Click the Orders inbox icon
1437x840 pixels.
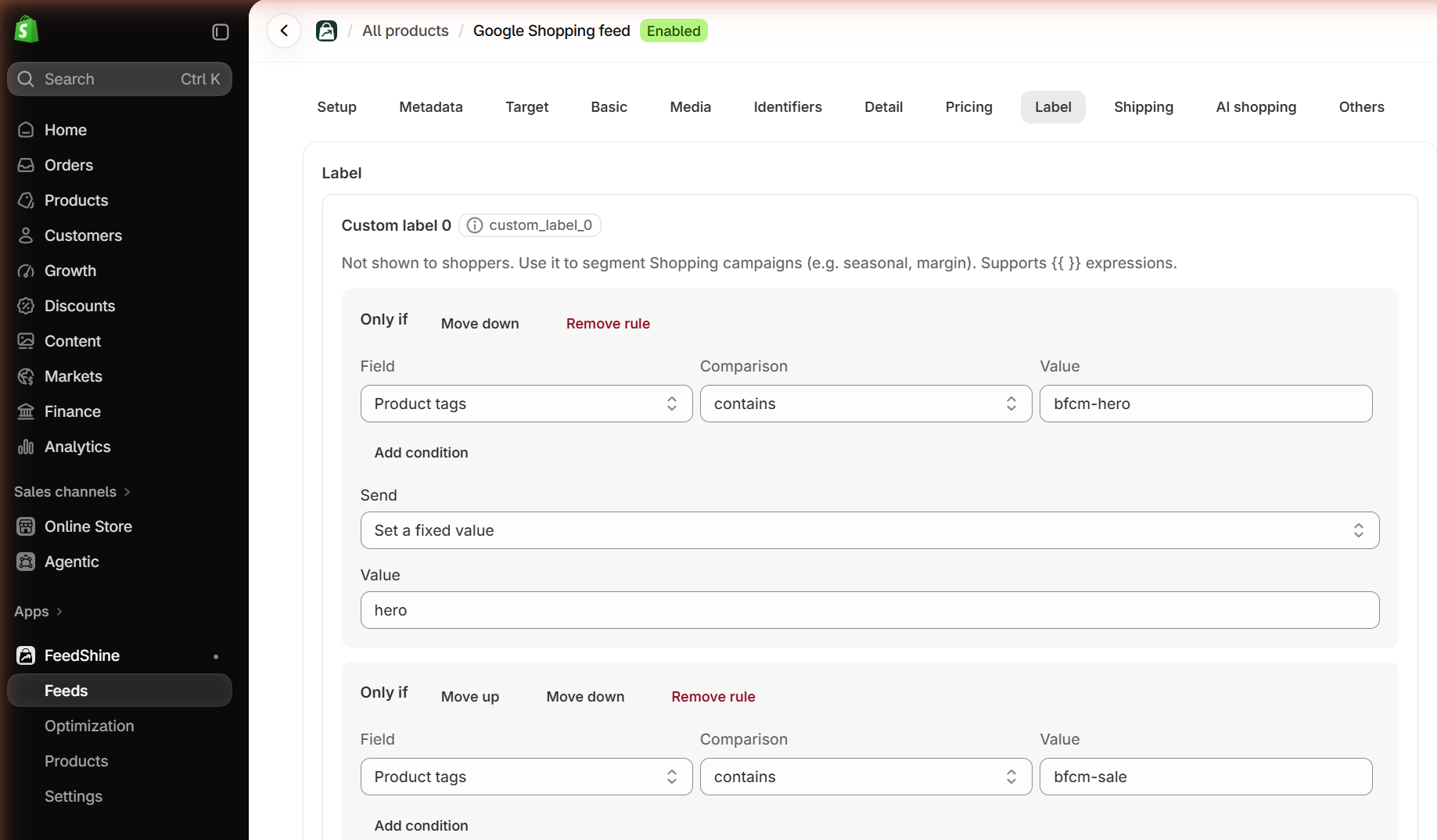[x=26, y=165]
